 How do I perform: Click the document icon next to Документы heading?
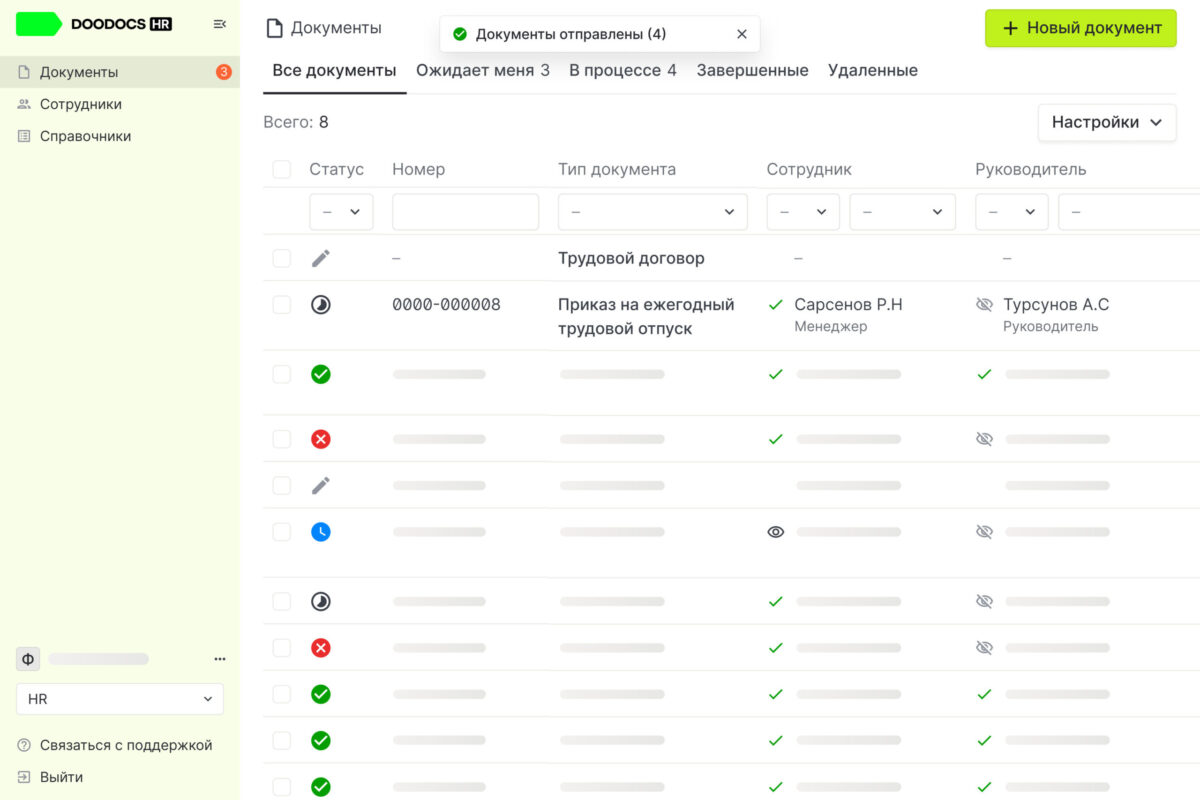coord(274,28)
